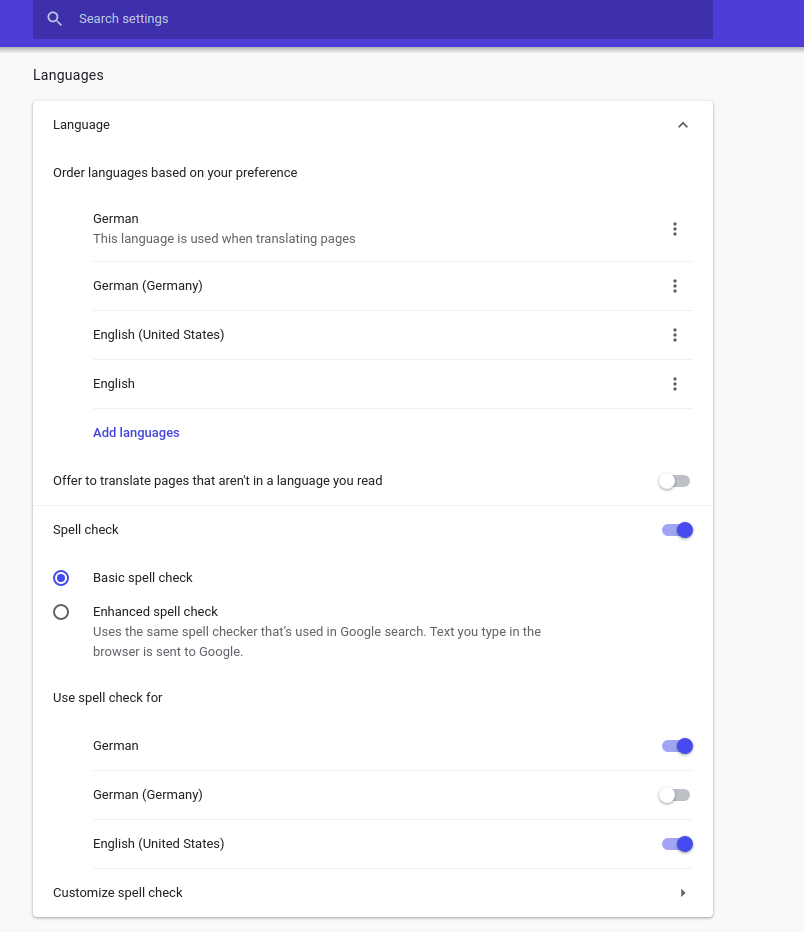Viewport: 804px width, 932px height.
Task: Open more actions menu for German
Action: tap(675, 229)
